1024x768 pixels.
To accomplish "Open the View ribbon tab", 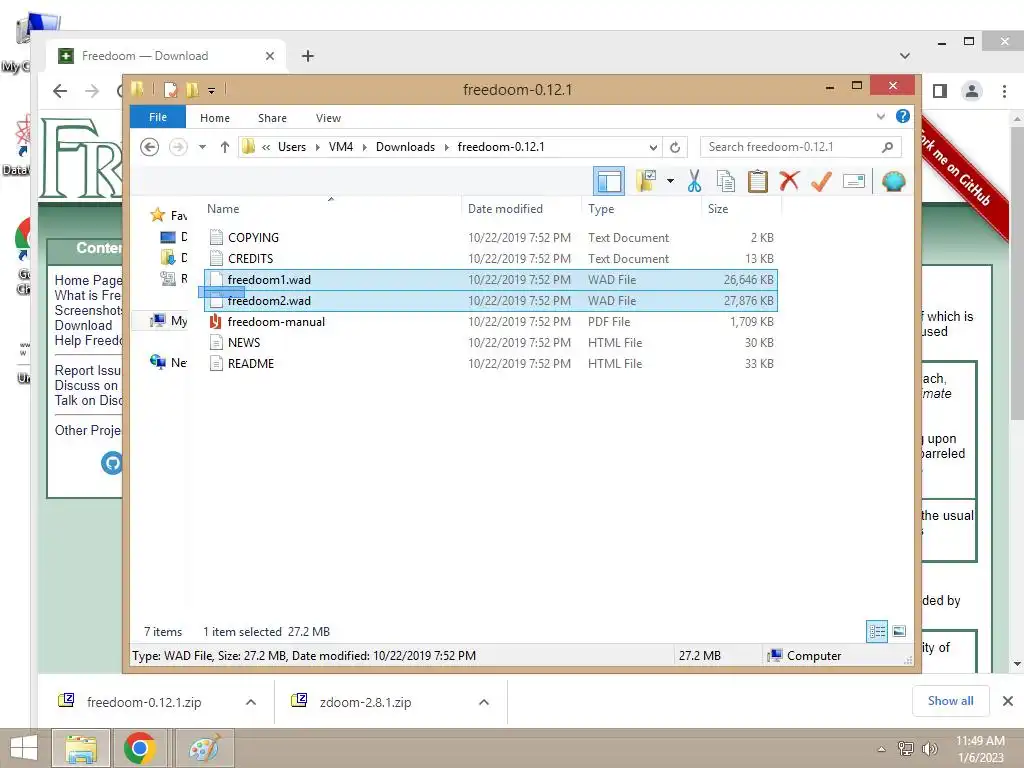I will coord(328,118).
